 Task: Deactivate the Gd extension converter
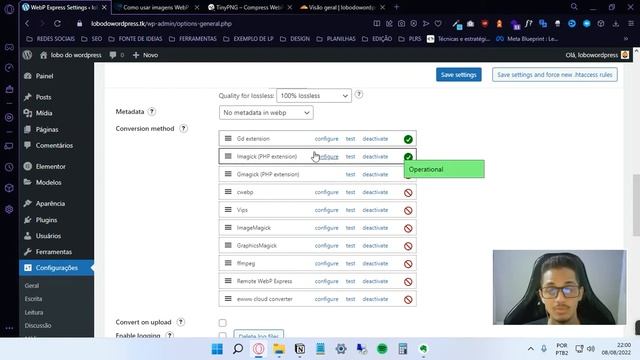coord(375,139)
